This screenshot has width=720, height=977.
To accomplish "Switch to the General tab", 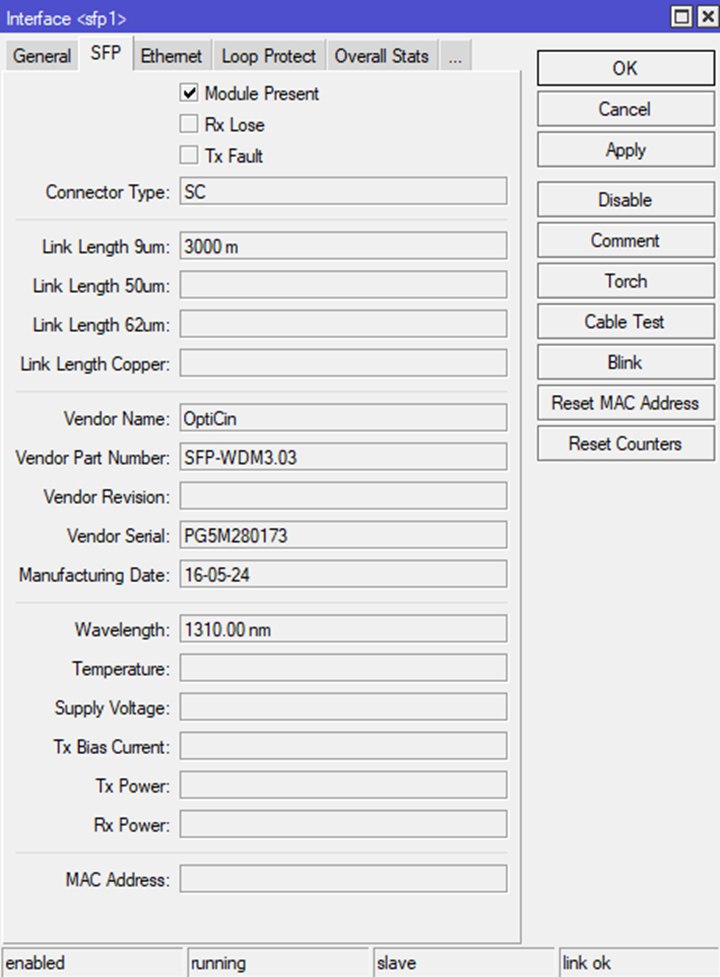I will (x=42, y=56).
